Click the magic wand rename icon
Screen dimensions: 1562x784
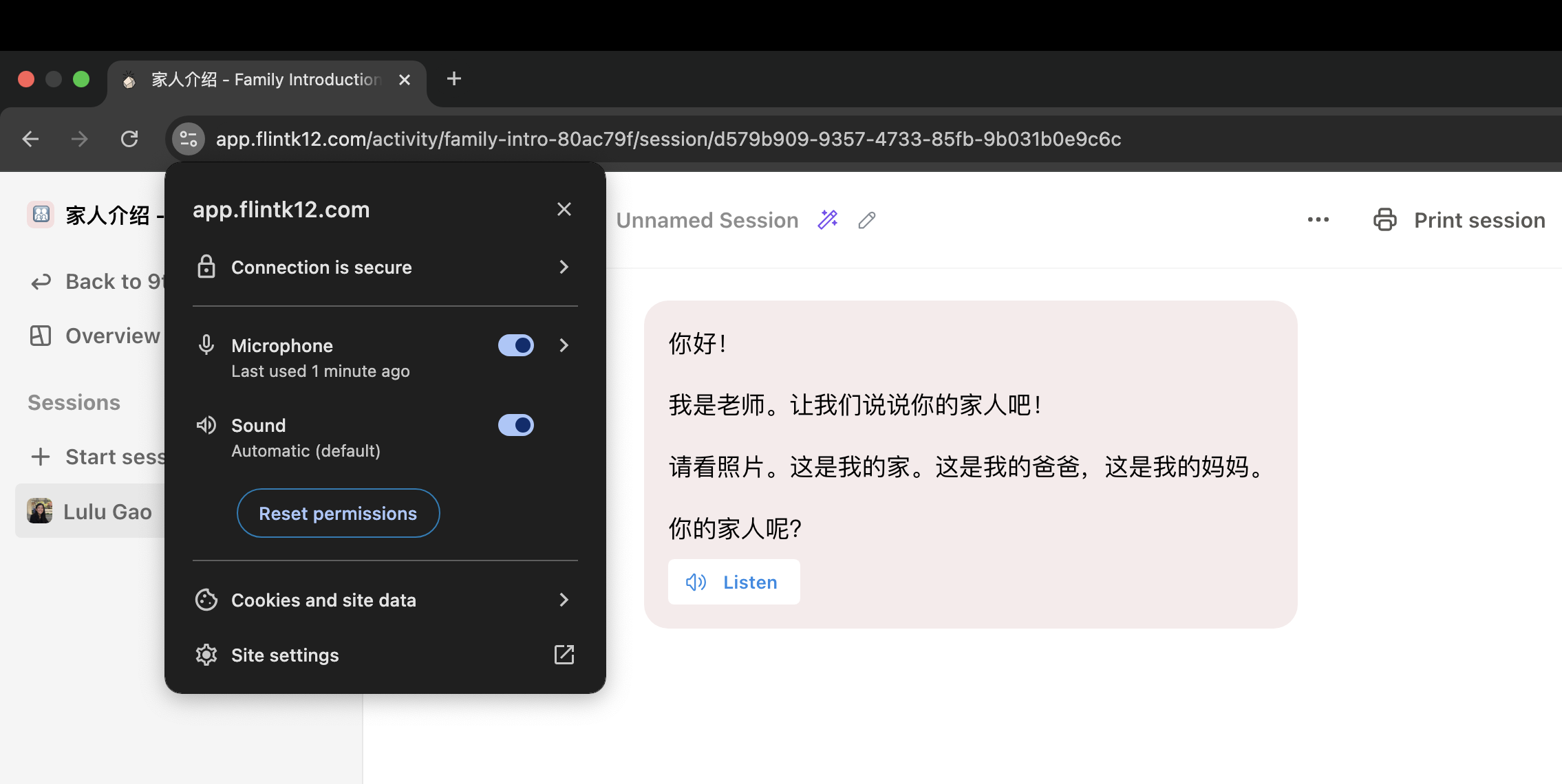click(x=828, y=220)
